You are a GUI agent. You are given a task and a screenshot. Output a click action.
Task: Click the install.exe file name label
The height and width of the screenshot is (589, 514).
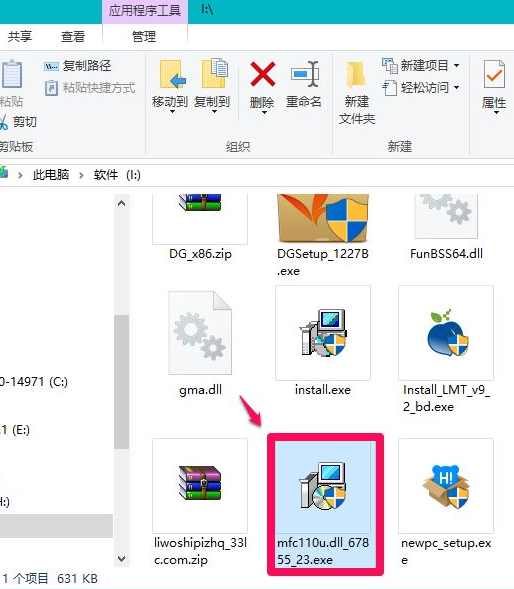click(323, 390)
